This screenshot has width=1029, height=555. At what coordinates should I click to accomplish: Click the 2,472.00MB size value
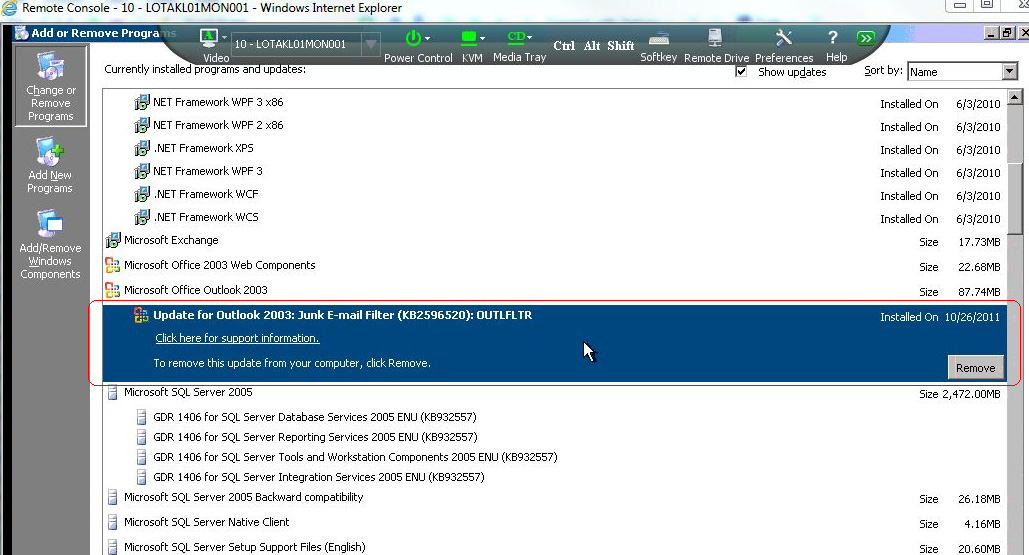(973, 394)
